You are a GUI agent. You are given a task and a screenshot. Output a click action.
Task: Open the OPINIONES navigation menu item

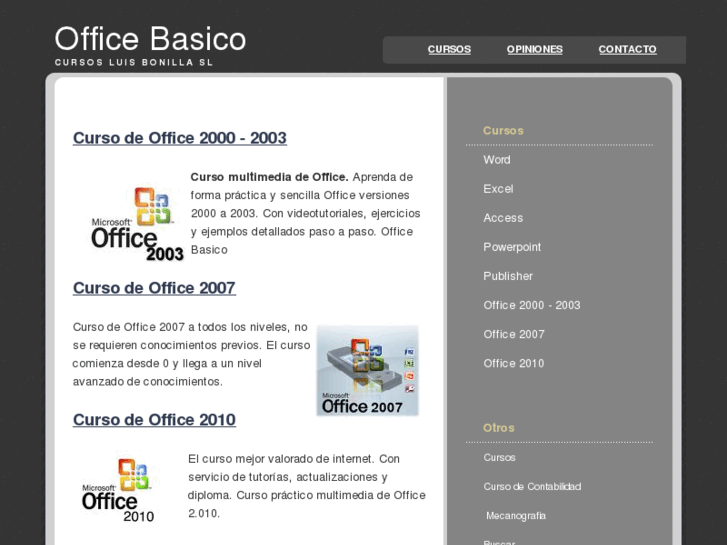tap(534, 49)
